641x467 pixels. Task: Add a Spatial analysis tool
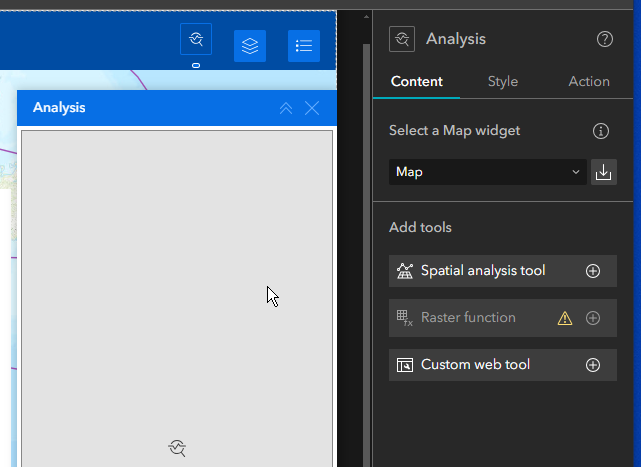pos(593,271)
